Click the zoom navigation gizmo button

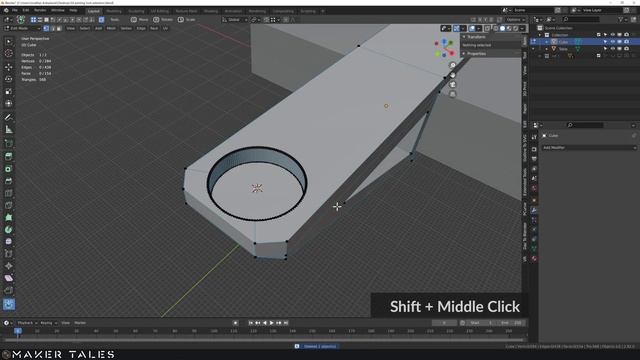pyautogui.click(x=452, y=65)
